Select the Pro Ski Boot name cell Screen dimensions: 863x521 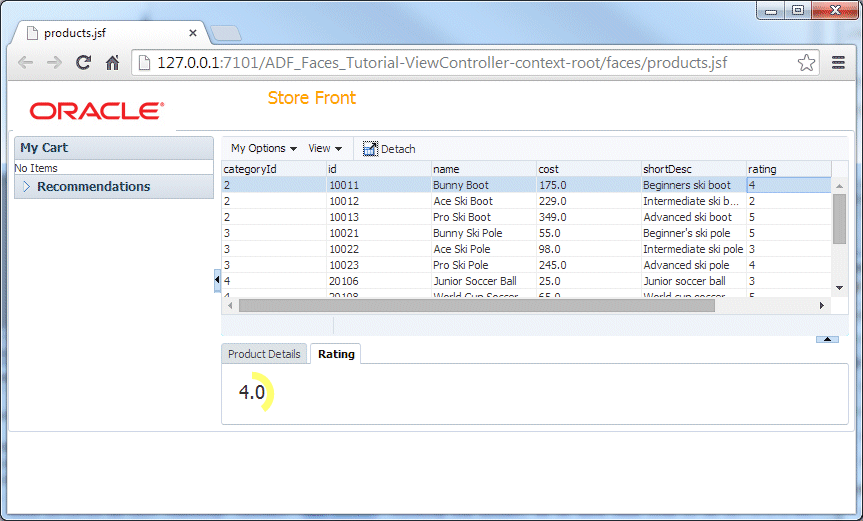pyautogui.click(x=483, y=217)
